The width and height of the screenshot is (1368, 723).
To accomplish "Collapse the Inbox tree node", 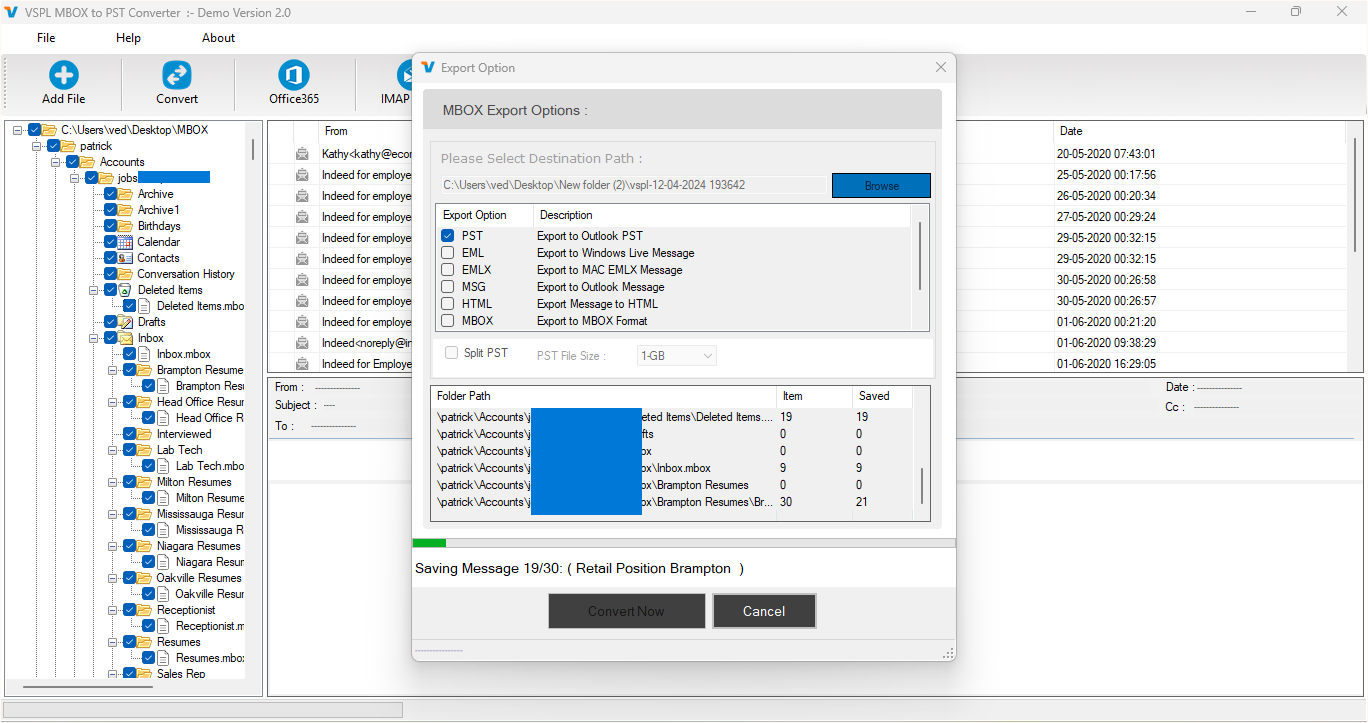I will click(94, 338).
